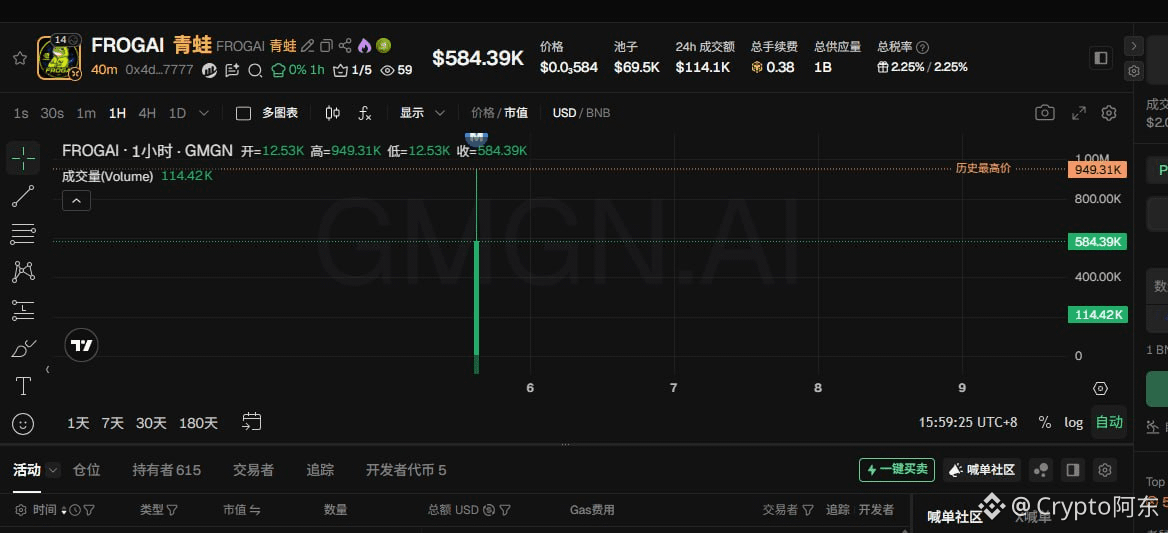1168x533 pixels.
Task: Open the 0% 1h chef hat indicator
Action: (297, 70)
